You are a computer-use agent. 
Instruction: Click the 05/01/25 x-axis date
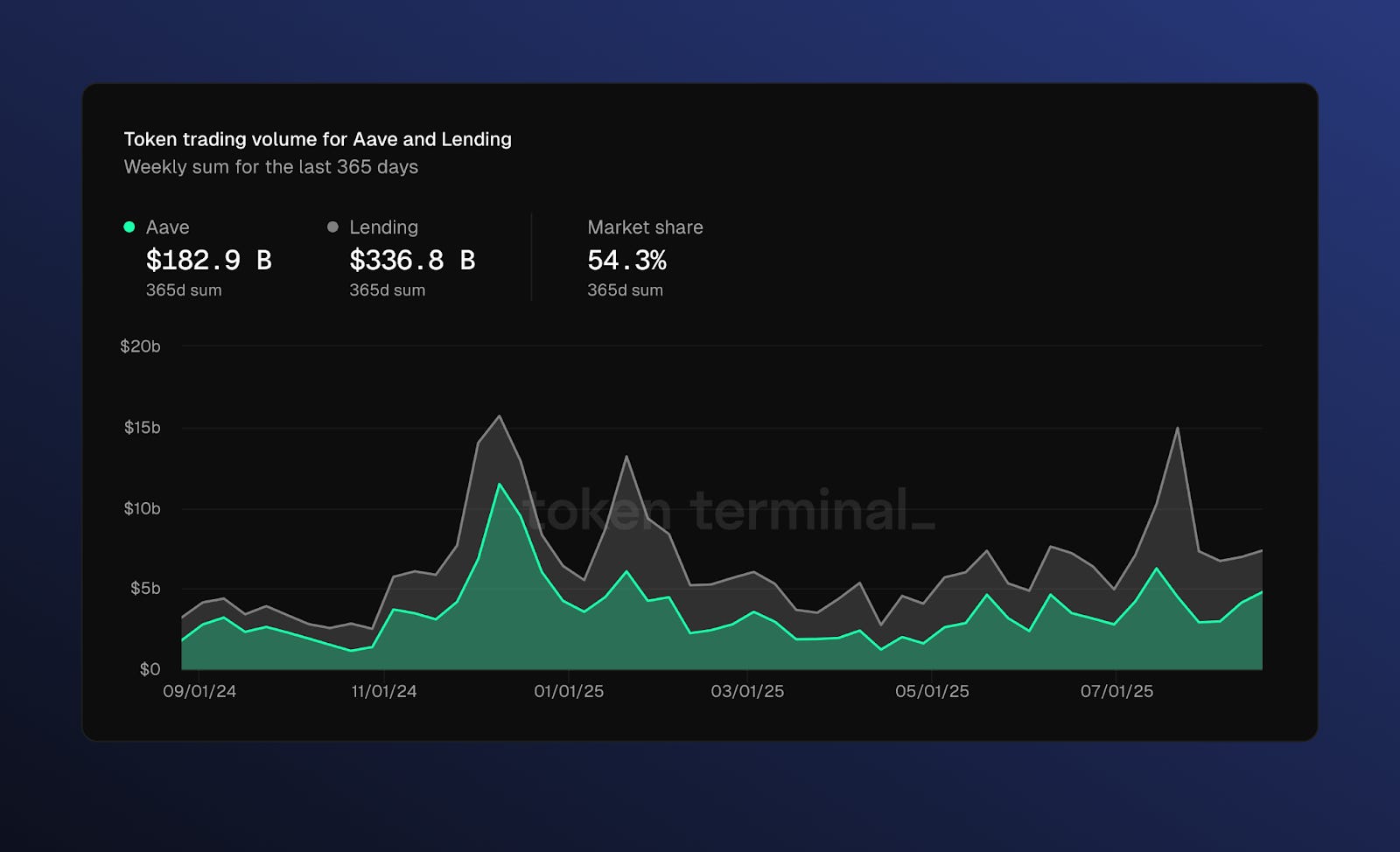pyautogui.click(x=932, y=691)
